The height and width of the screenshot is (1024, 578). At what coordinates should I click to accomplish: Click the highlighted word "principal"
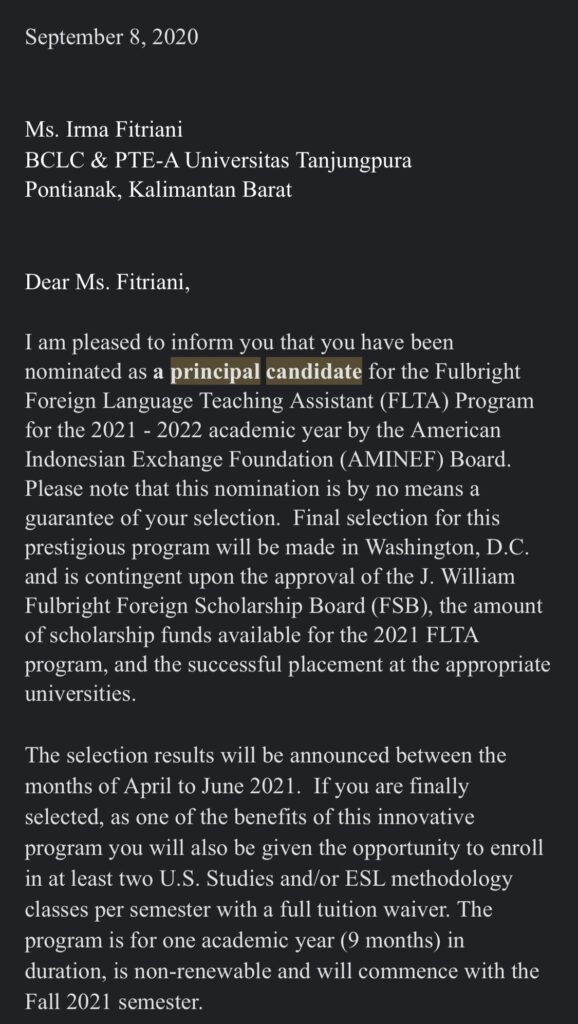coord(216,372)
